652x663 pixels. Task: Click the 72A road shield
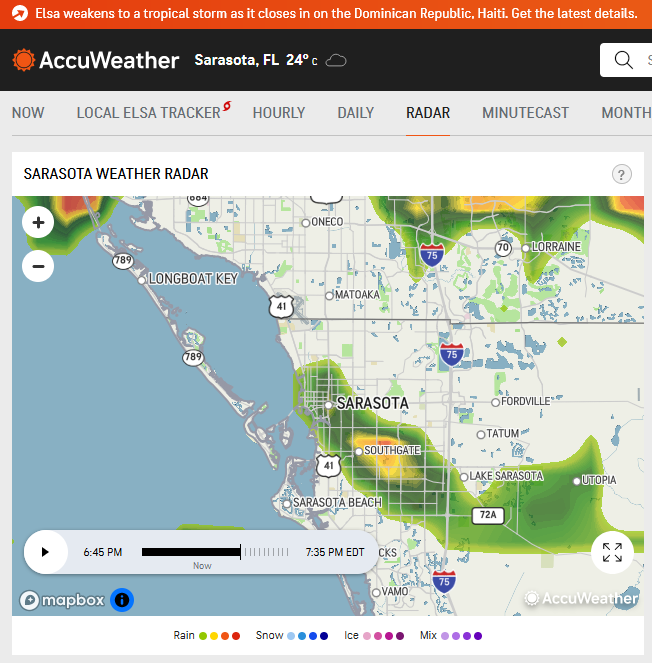(488, 515)
